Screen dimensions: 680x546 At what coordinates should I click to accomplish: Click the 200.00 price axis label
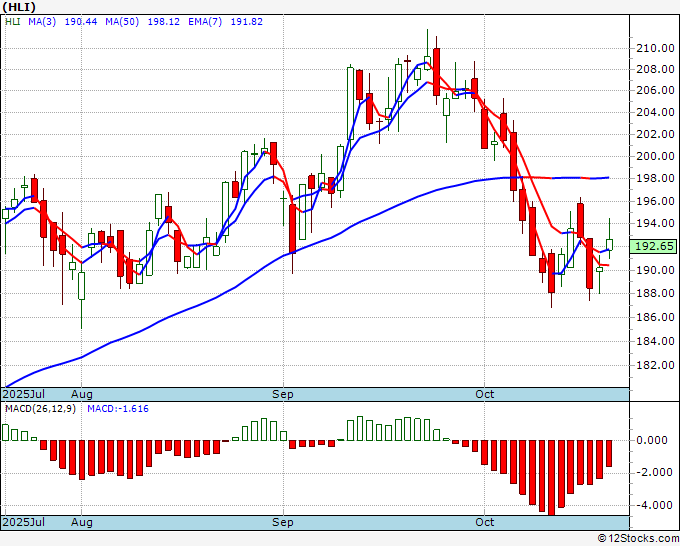pos(655,156)
